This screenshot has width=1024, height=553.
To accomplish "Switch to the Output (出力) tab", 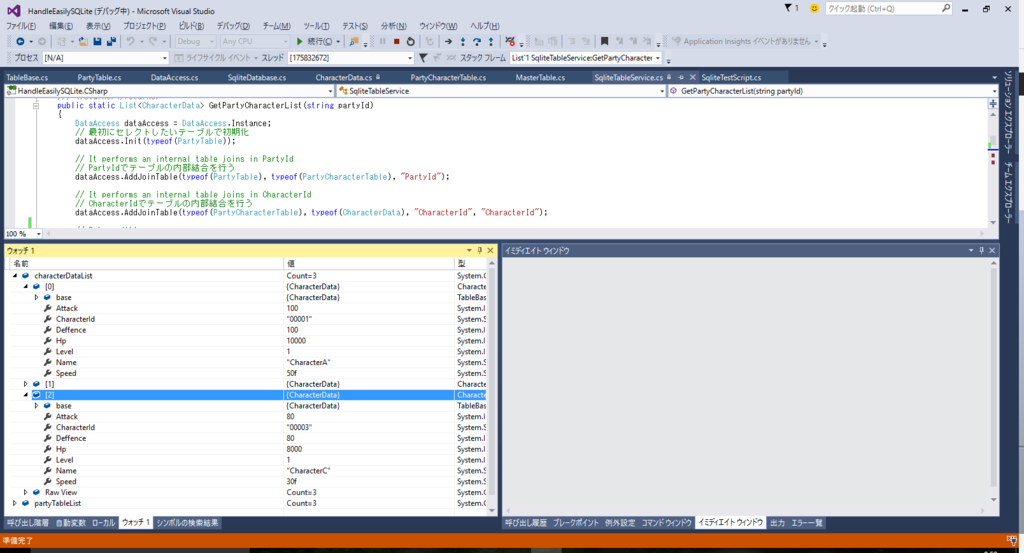I will click(777, 522).
